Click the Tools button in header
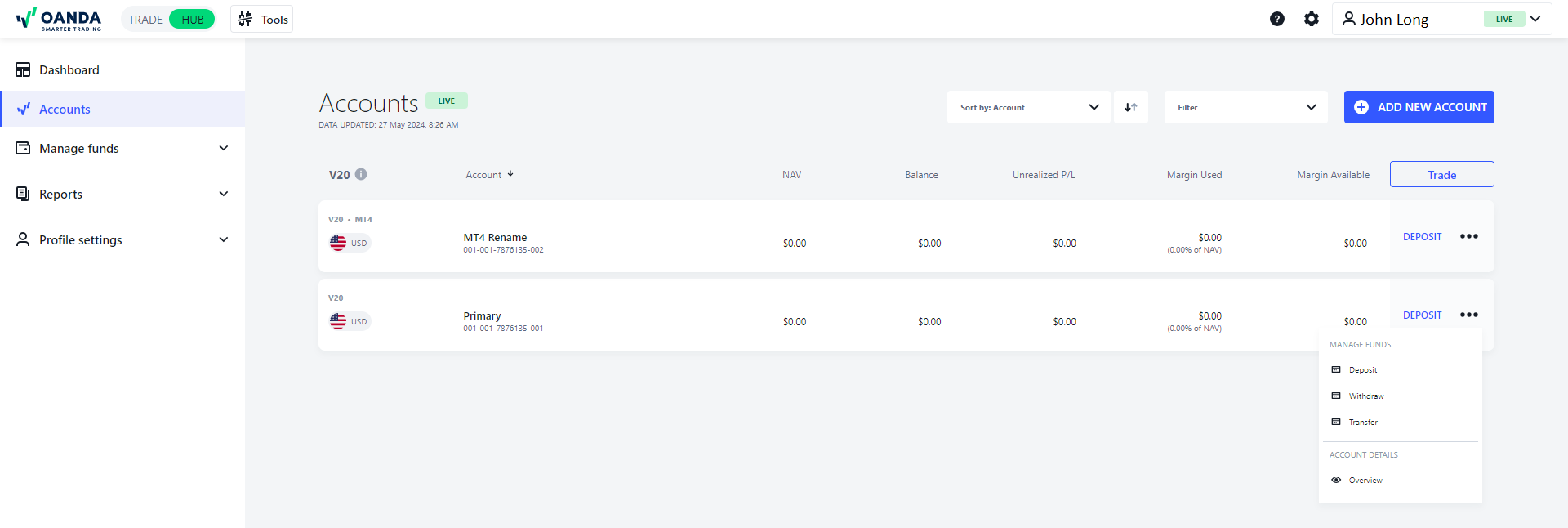1568x528 pixels. (x=262, y=20)
